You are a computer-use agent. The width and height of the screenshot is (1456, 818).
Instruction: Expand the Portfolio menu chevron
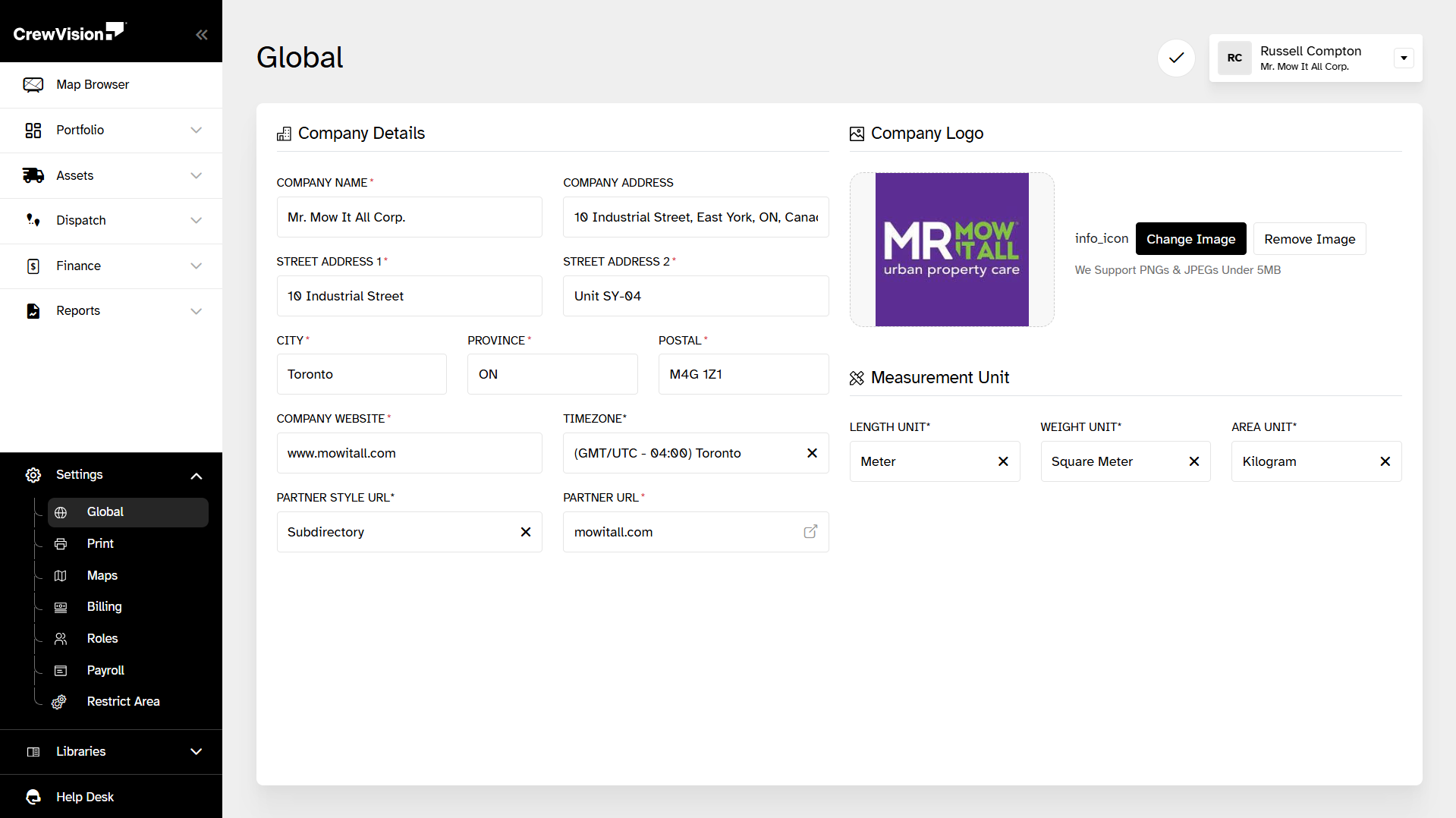click(x=197, y=131)
